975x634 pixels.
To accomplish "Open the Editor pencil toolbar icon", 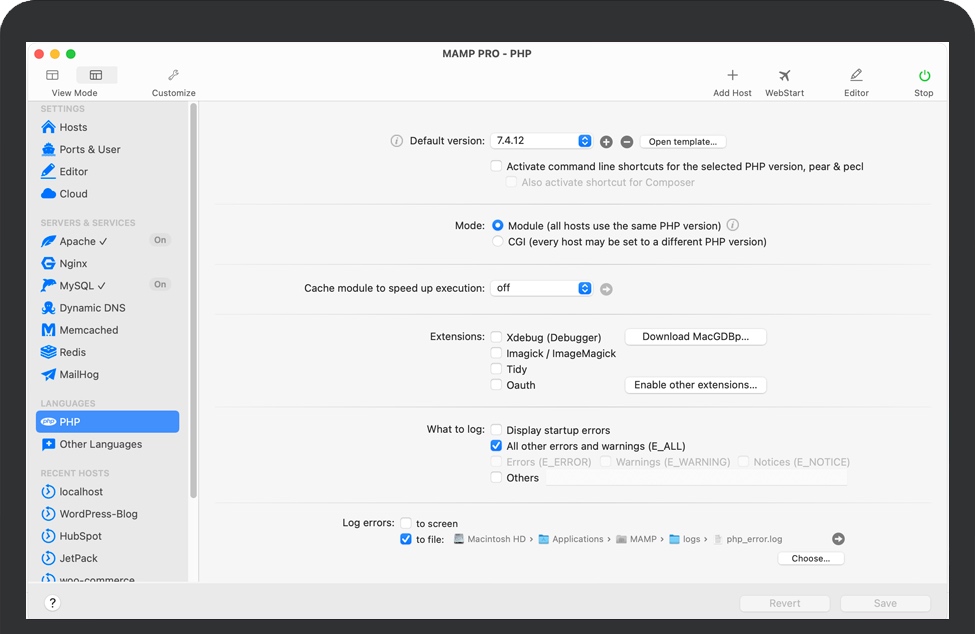I will [x=856, y=76].
